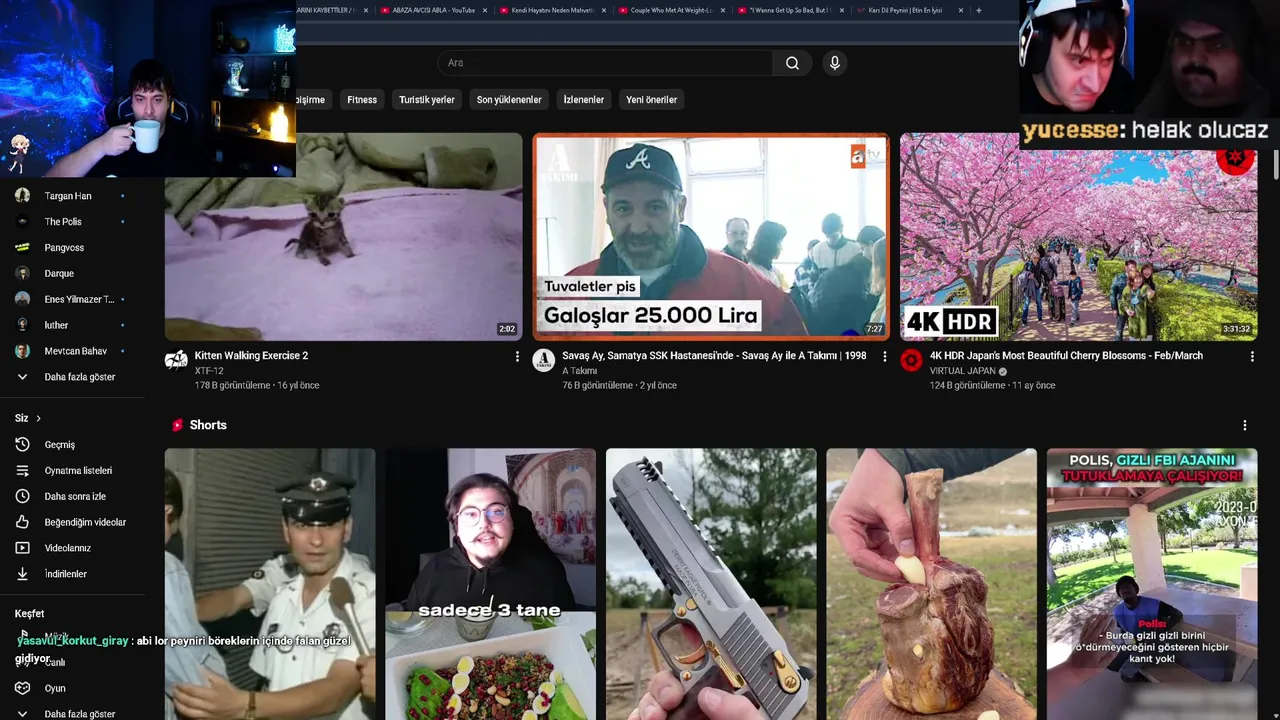Click the XTF-12 channel name

pyautogui.click(x=209, y=371)
